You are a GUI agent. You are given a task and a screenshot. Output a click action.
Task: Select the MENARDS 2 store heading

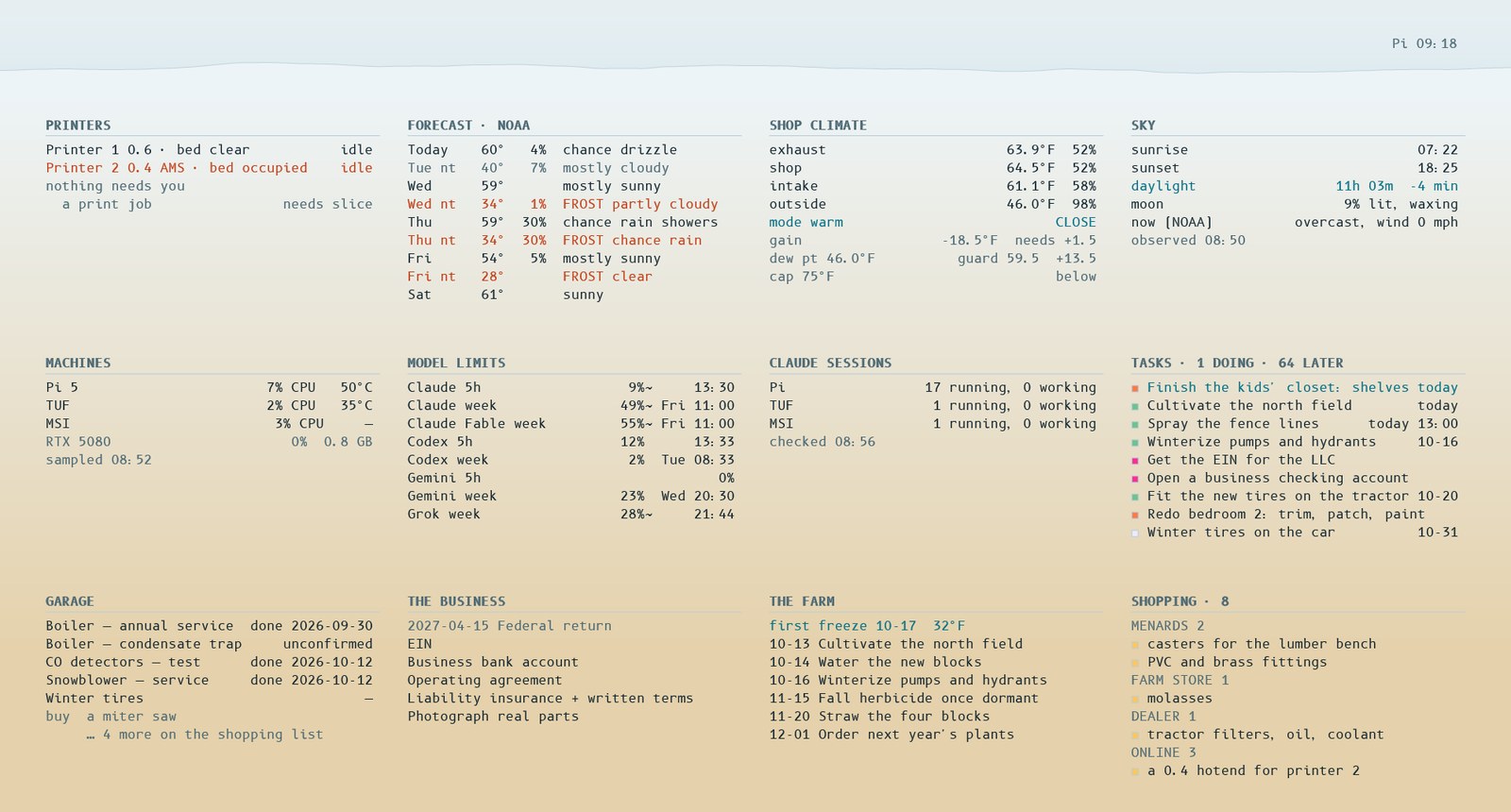click(1167, 626)
